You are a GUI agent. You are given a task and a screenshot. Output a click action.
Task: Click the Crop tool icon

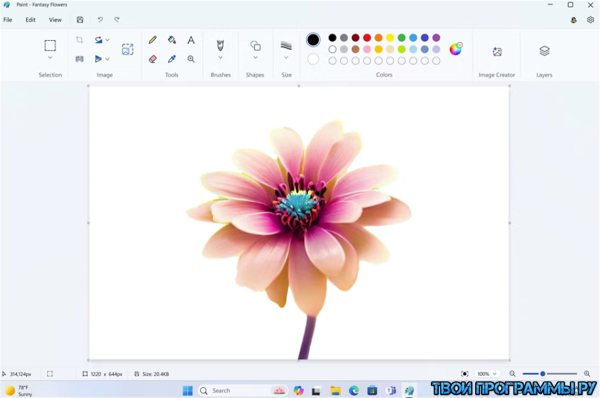coord(79,40)
